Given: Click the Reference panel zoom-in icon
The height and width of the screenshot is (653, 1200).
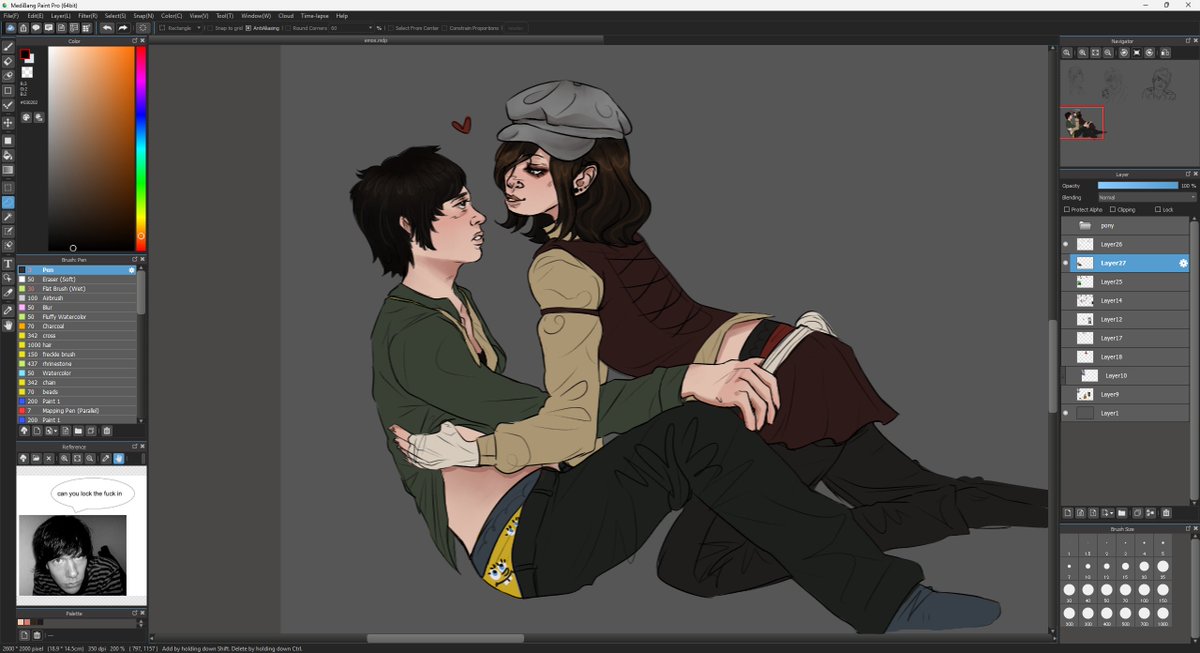Looking at the screenshot, I should [x=64, y=458].
